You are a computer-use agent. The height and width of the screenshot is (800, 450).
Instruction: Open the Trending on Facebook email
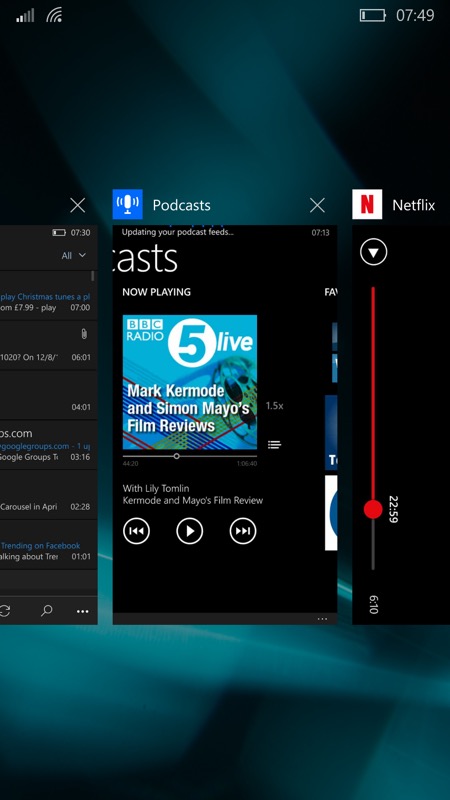pos(48,545)
